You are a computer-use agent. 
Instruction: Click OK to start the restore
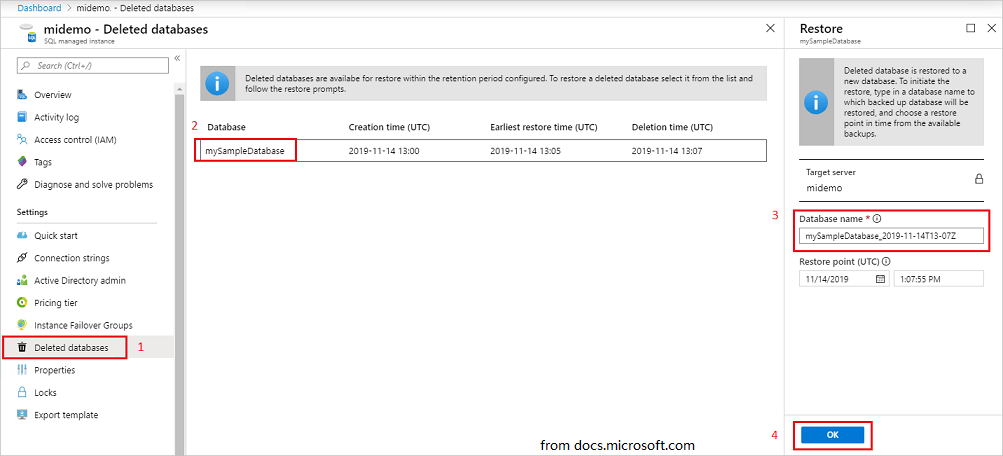(832, 435)
